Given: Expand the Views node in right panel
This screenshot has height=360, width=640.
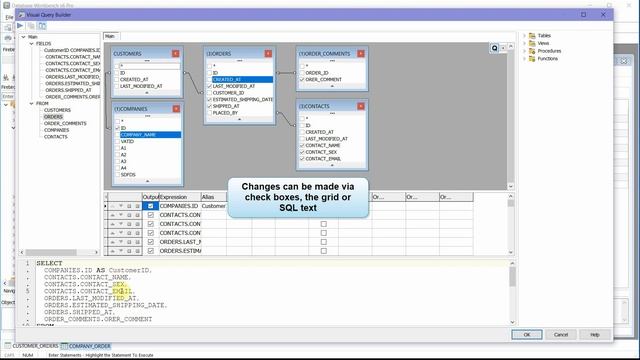Looking at the screenshot, I should point(524,43).
